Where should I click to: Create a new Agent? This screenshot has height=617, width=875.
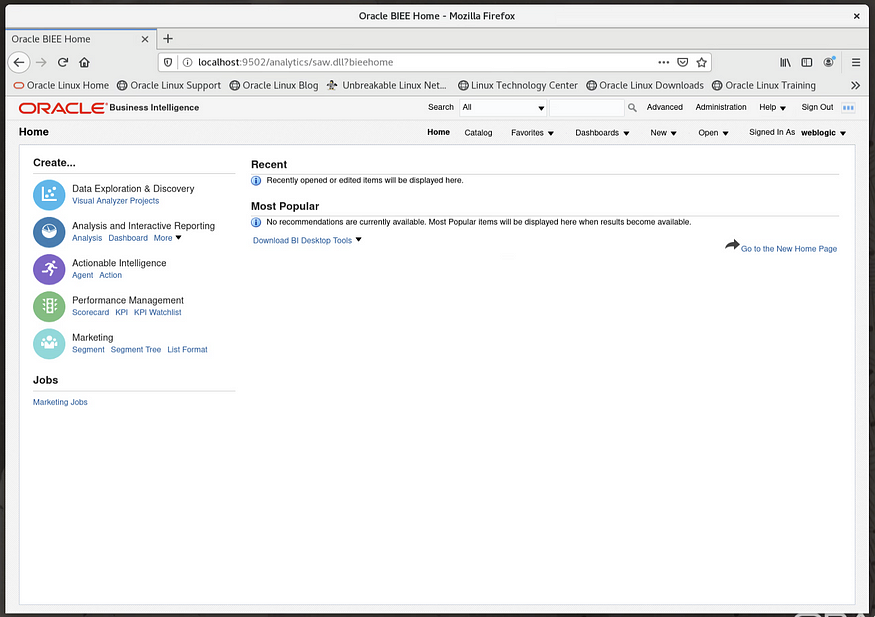click(83, 276)
